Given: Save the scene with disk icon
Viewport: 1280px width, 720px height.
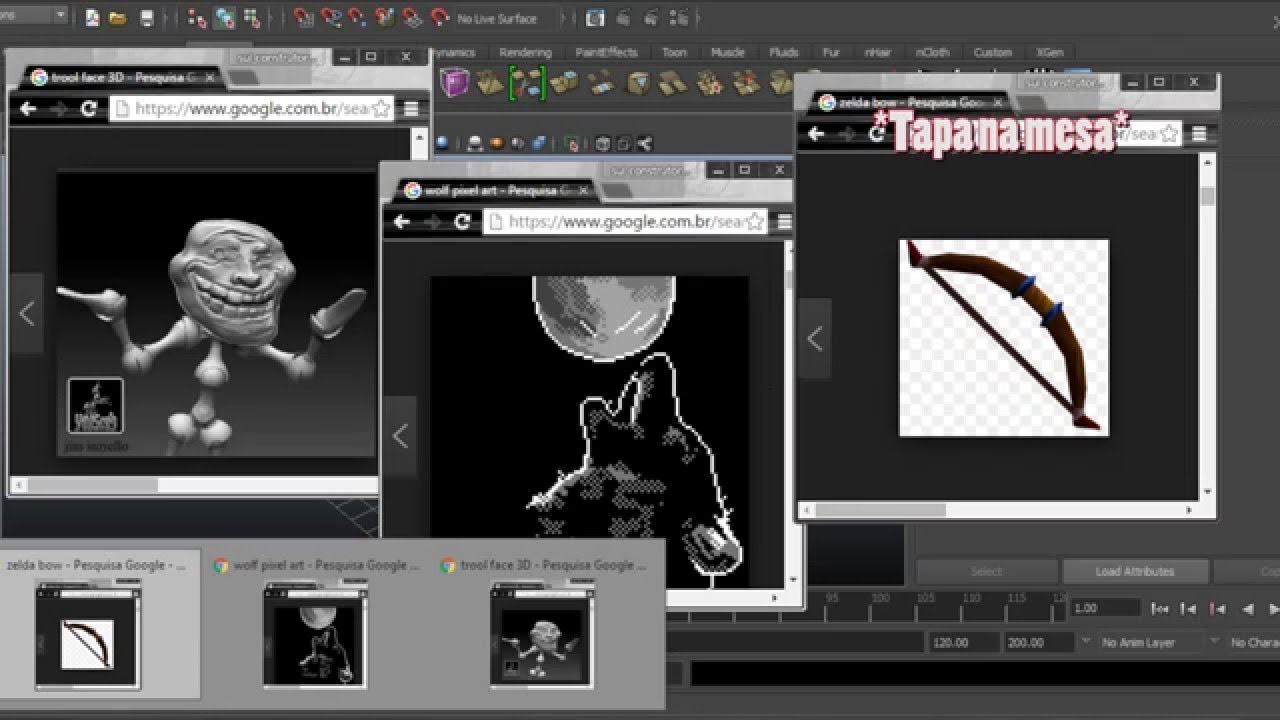Looking at the screenshot, I should [146, 18].
